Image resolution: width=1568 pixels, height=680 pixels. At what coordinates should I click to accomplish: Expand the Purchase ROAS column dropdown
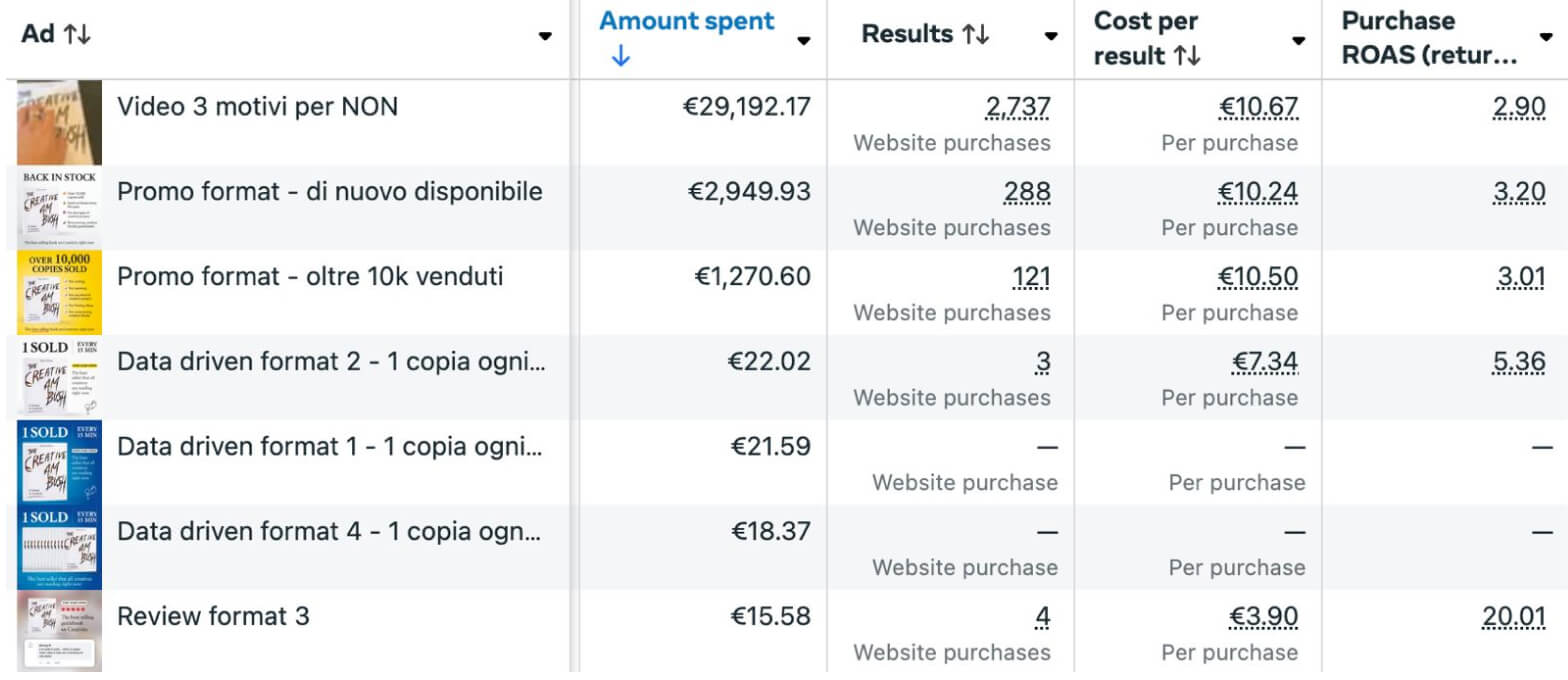tap(1547, 36)
